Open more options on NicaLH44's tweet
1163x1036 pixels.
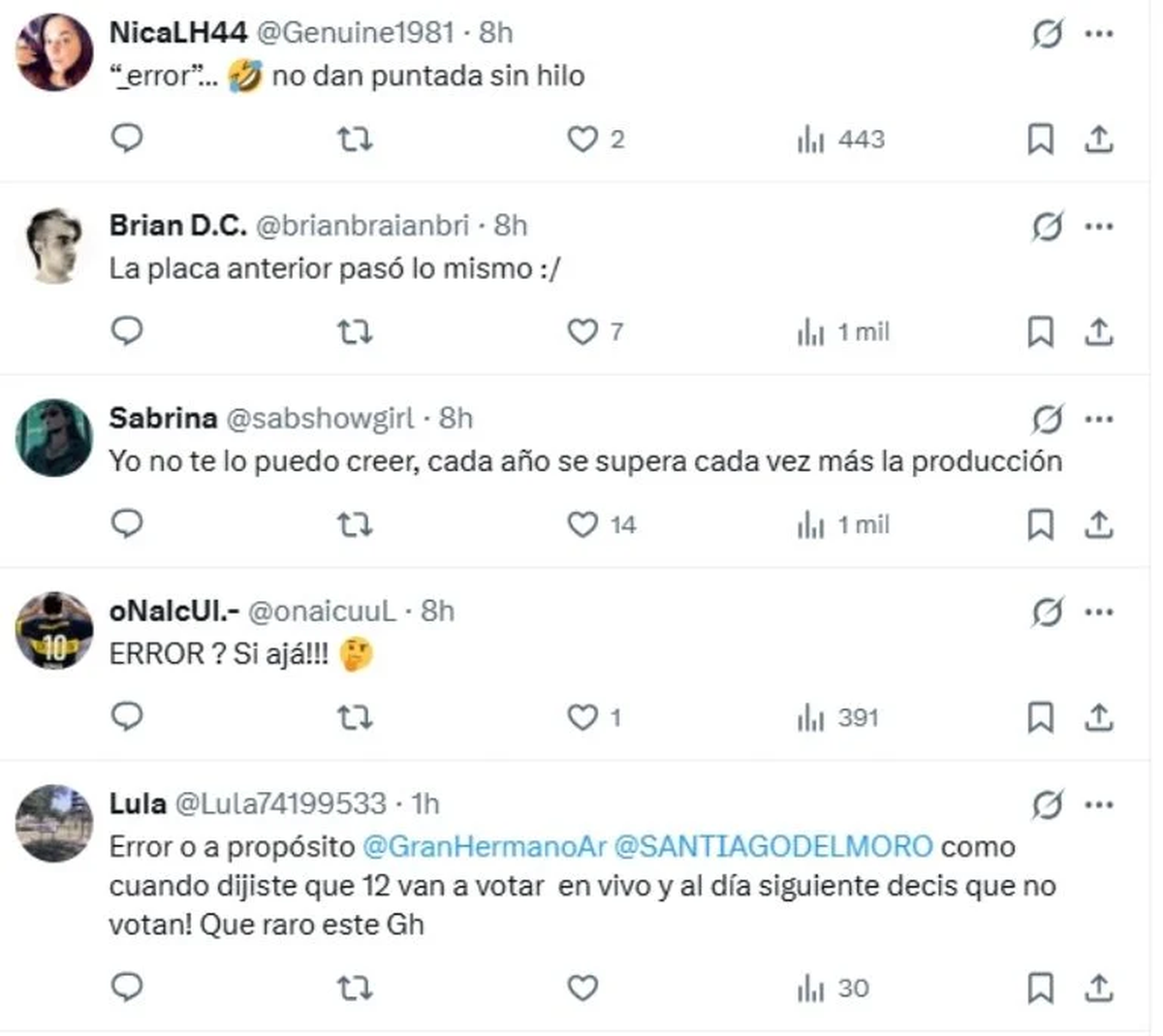coord(1099,34)
